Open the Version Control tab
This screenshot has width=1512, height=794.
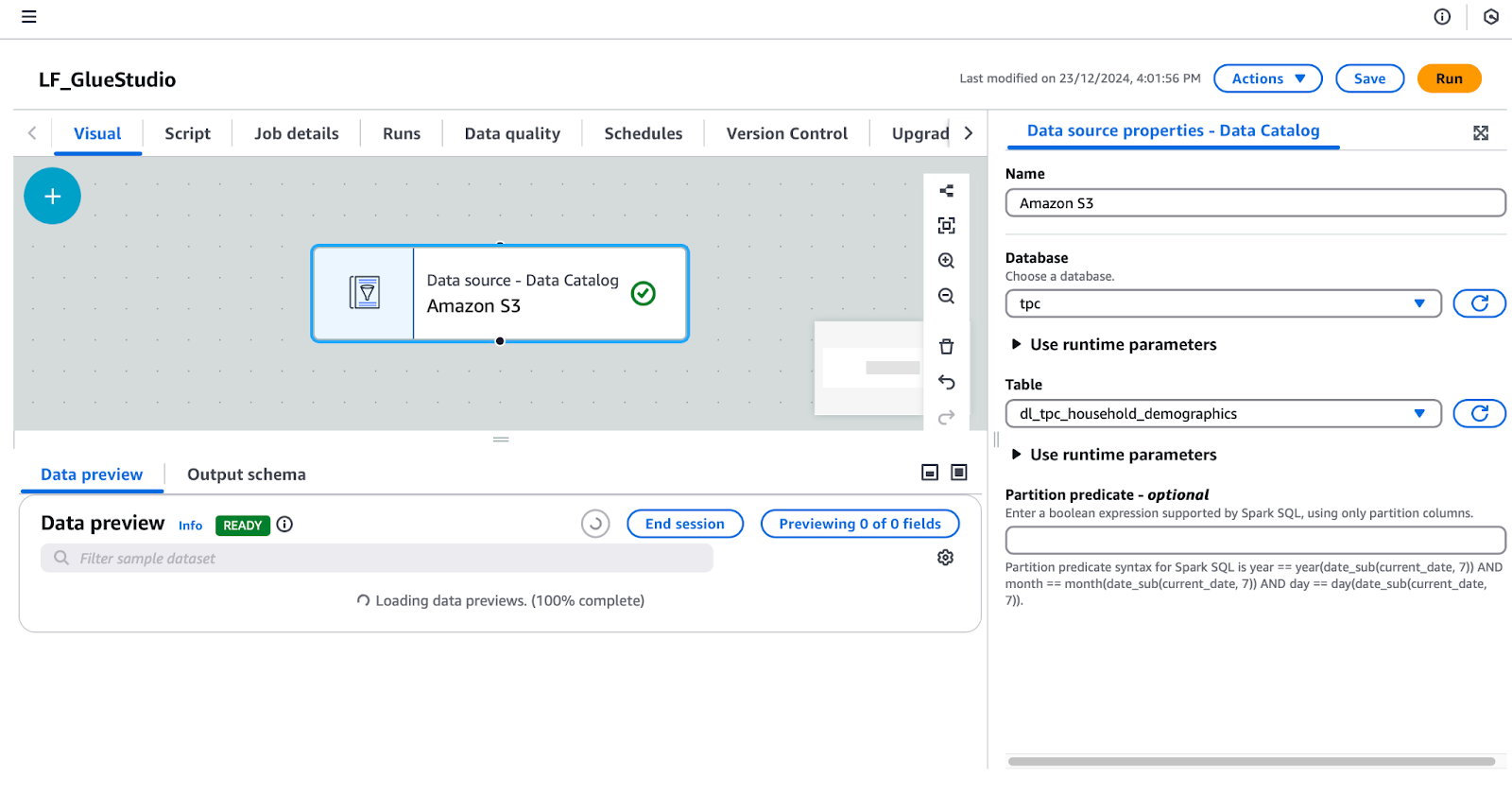click(787, 133)
